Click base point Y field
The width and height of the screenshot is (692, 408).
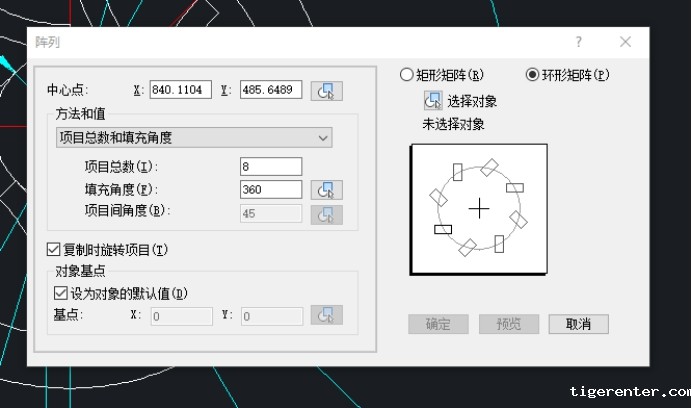272,316
